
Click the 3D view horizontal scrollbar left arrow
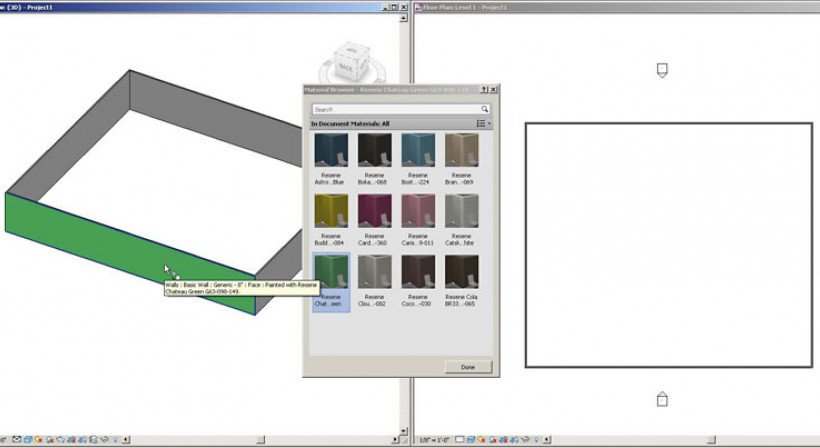(126, 440)
